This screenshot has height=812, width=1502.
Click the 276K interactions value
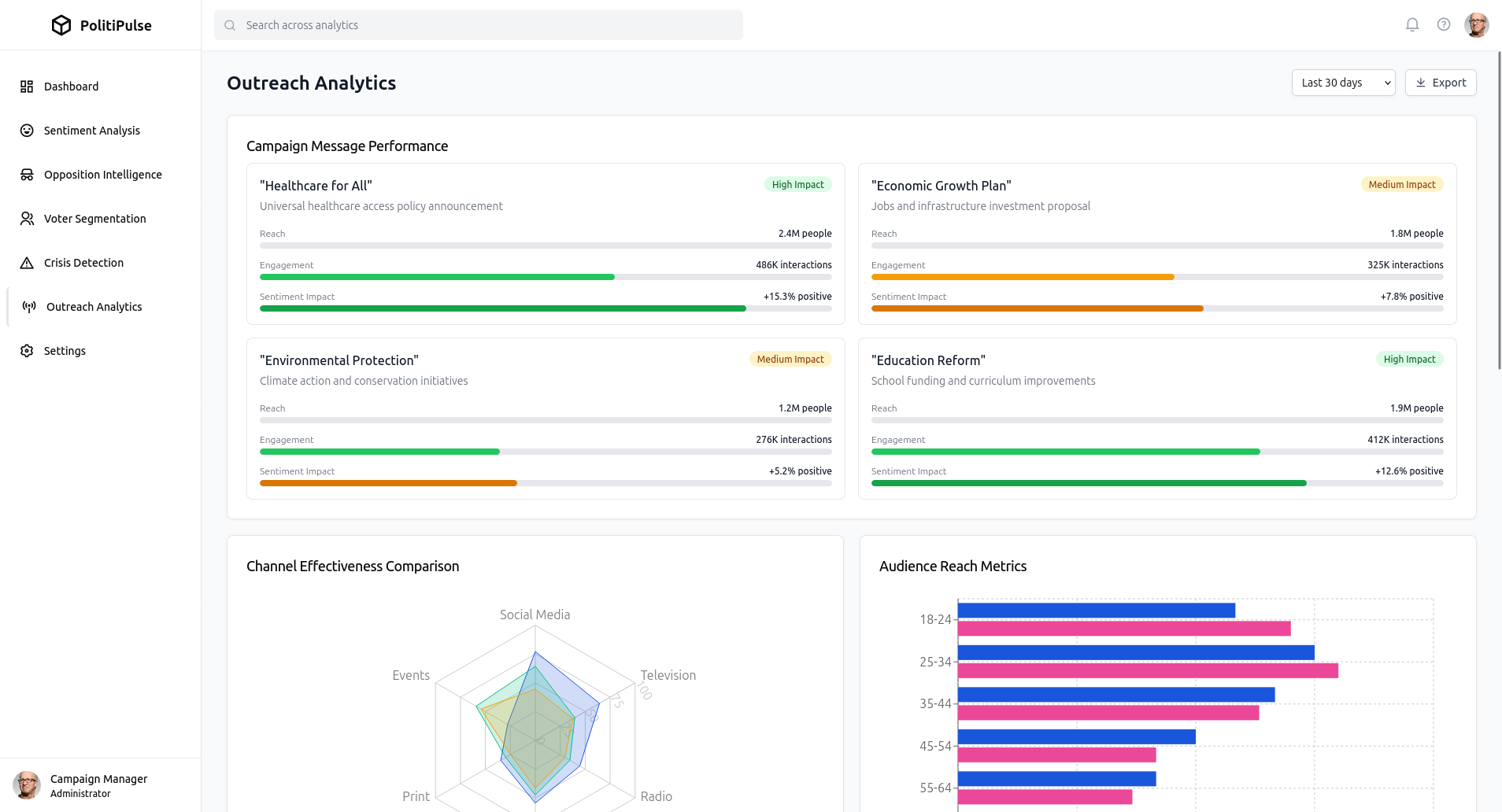coord(794,440)
